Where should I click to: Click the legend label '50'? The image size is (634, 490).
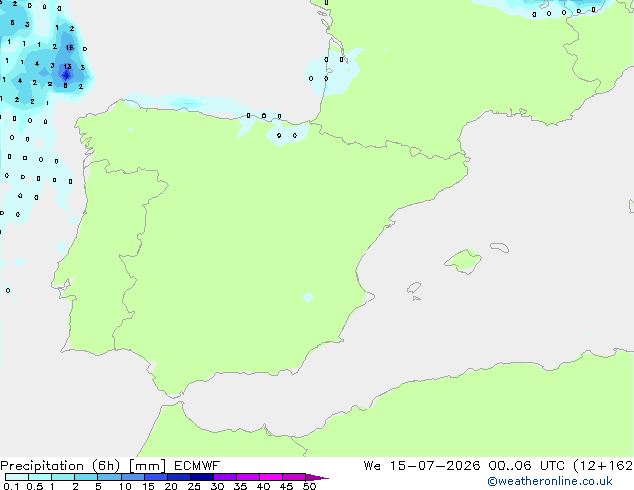pos(309,486)
